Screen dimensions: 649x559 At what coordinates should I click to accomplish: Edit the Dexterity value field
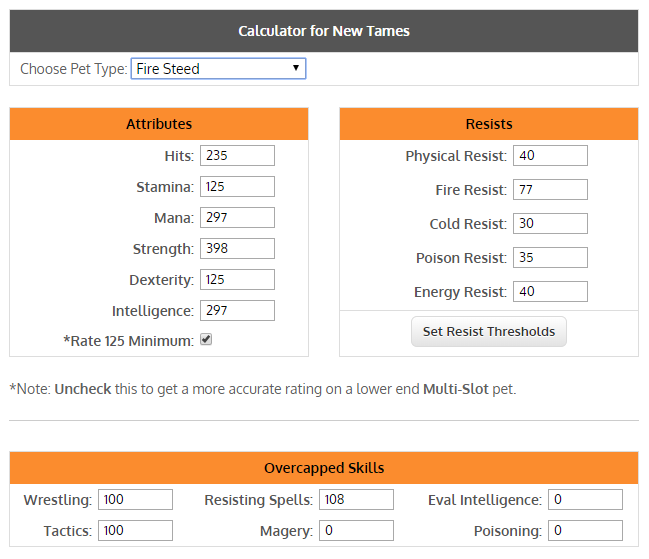[237, 280]
